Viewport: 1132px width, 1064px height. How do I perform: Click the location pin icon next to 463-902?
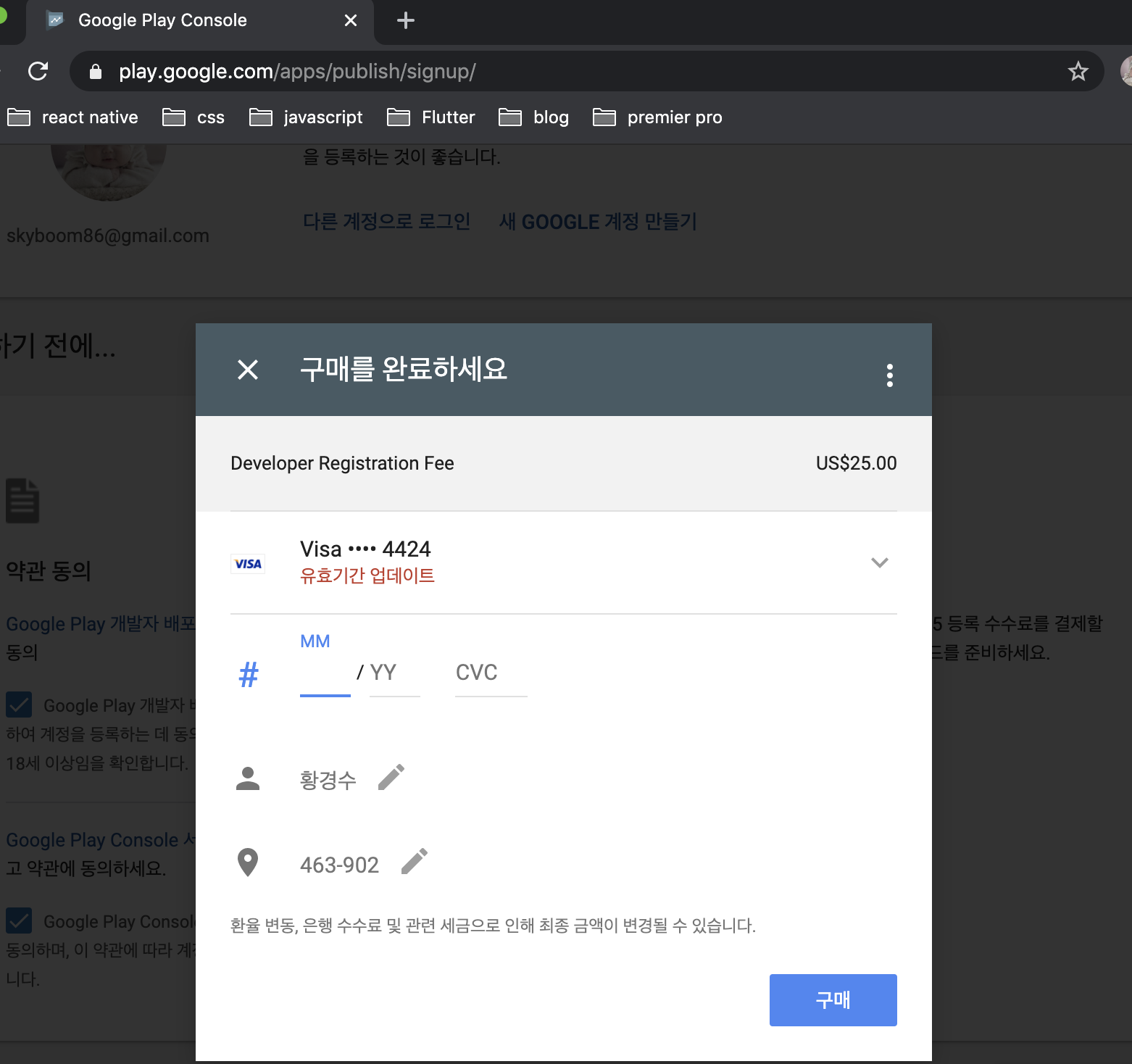click(x=248, y=863)
